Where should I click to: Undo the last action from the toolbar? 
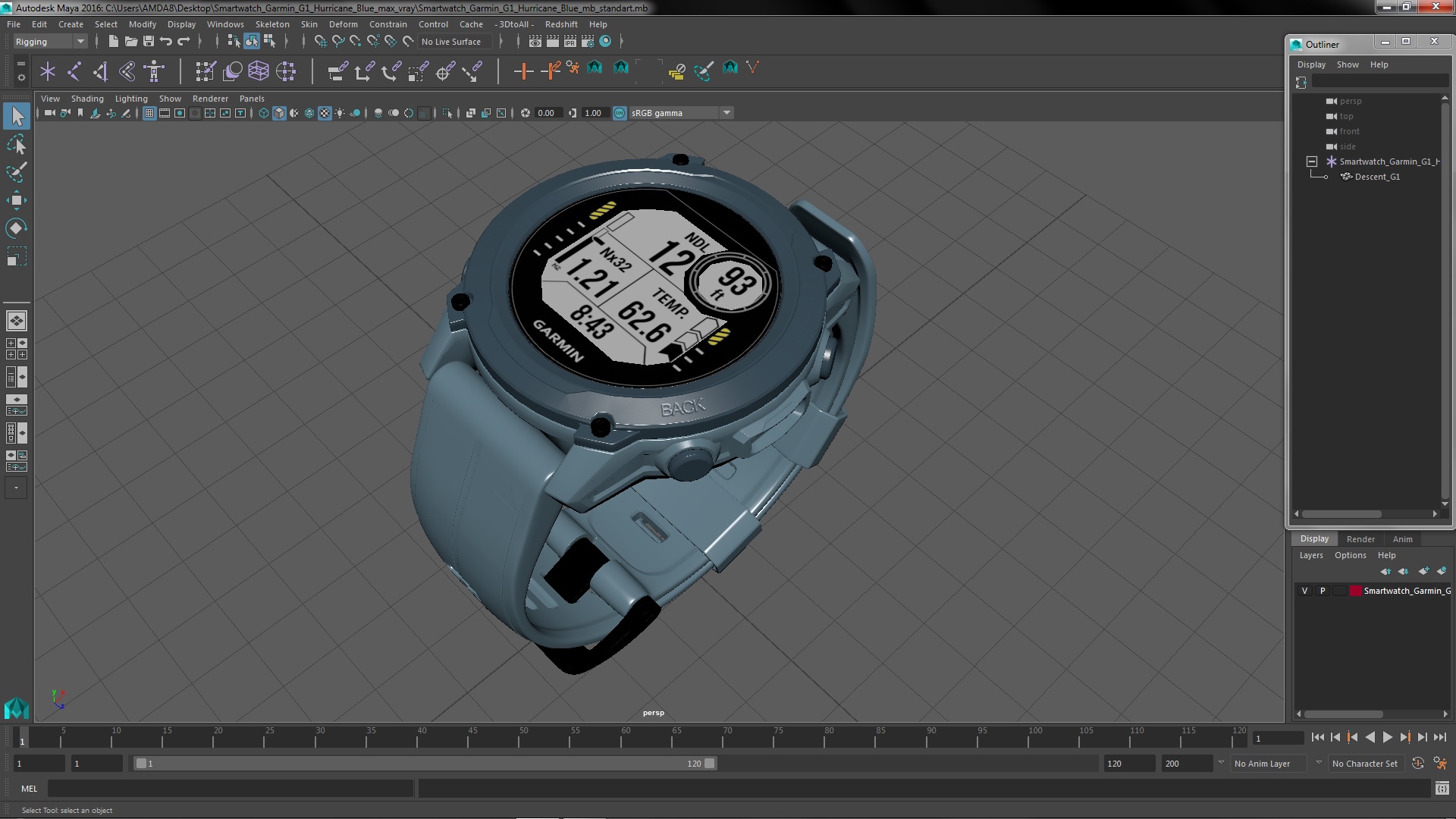166,42
